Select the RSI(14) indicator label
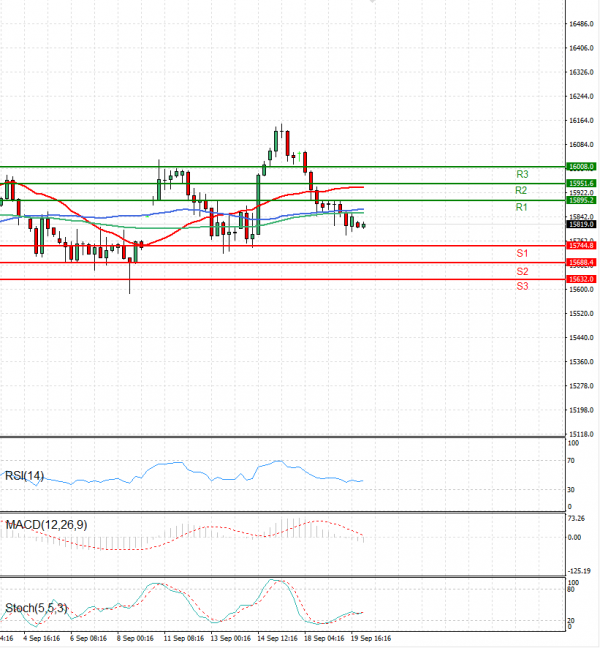This screenshot has height=648, width=600. point(25,475)
